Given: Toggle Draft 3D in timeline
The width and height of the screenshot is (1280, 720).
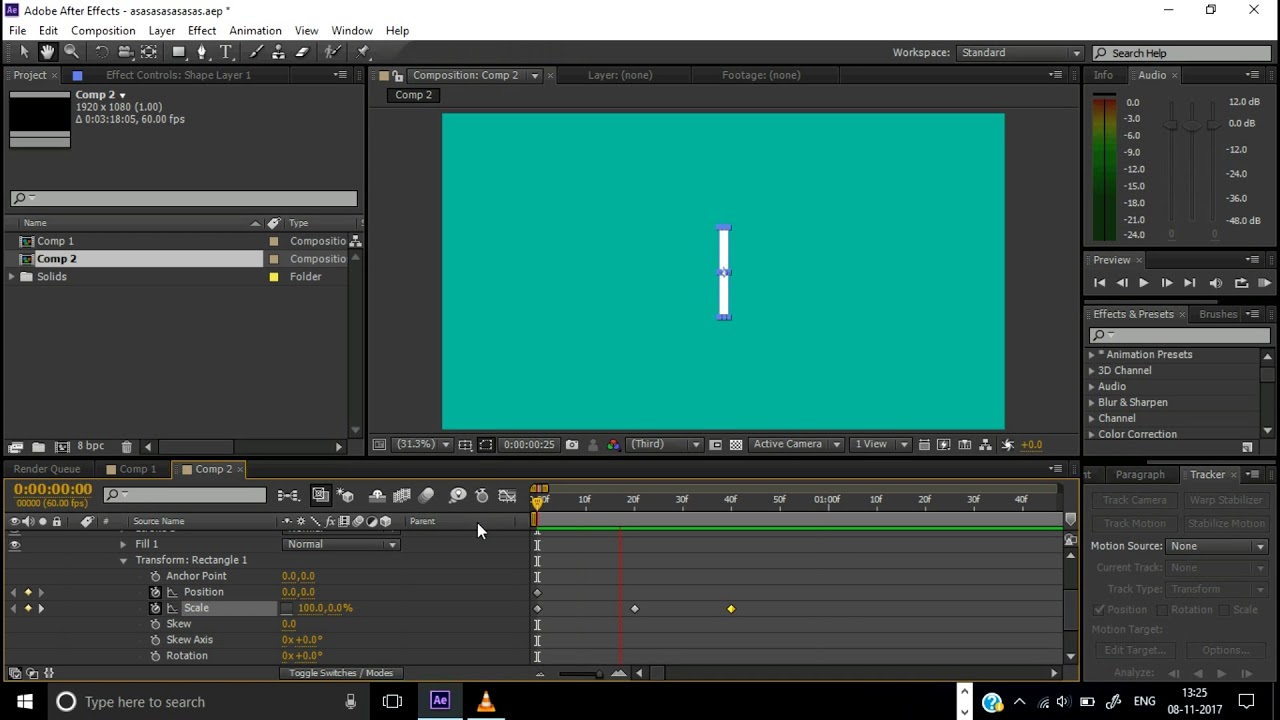Looking at the screenshot, I should 345,496.
